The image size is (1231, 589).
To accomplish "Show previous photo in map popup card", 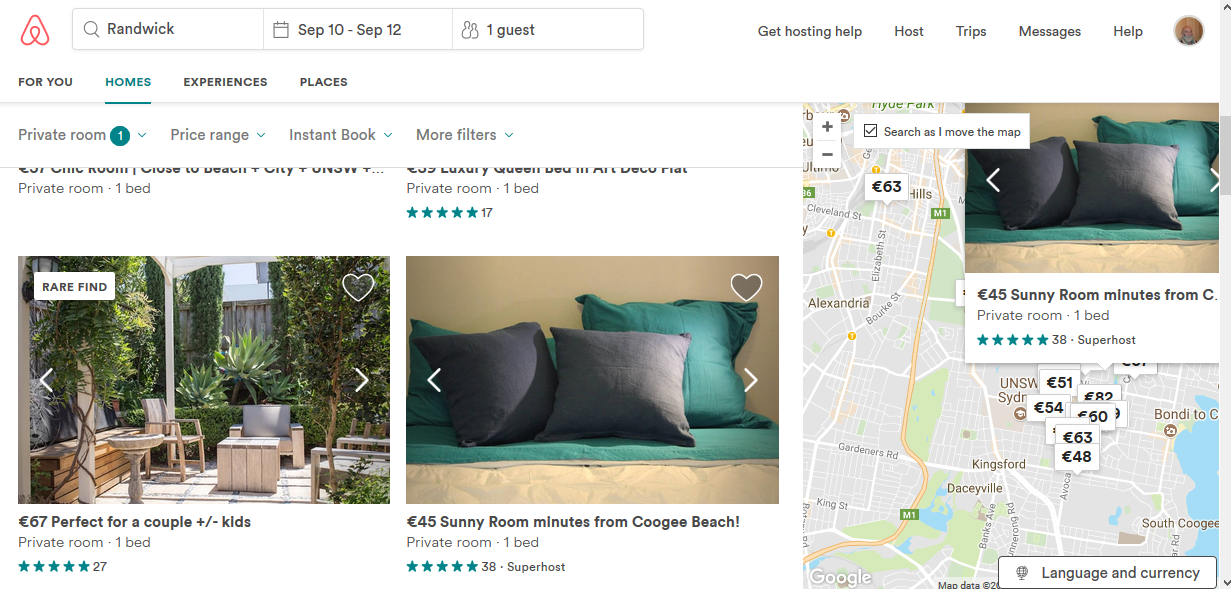I will coord(993,180).
